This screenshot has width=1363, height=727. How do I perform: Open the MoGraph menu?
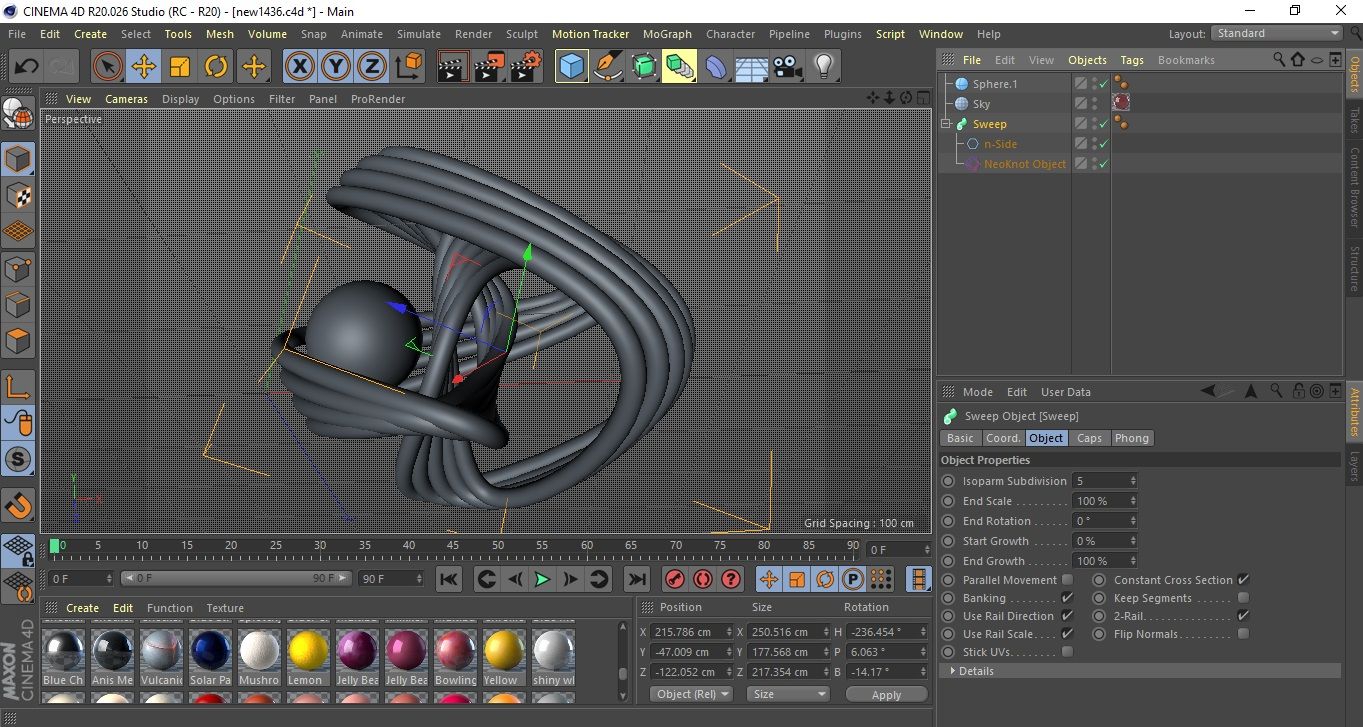[666, 34]
